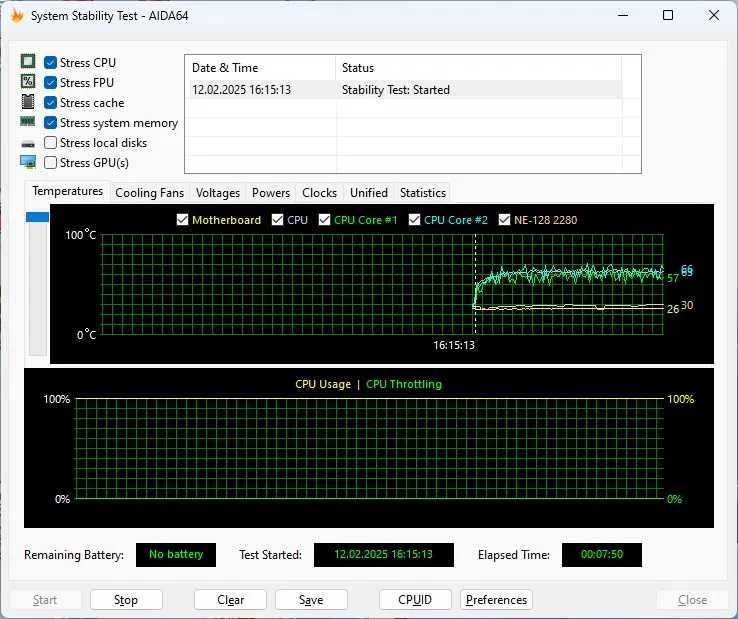Click the RAM module icon beside system memory
This screenshot has width=738, height=619.
(x=28, y=122)
